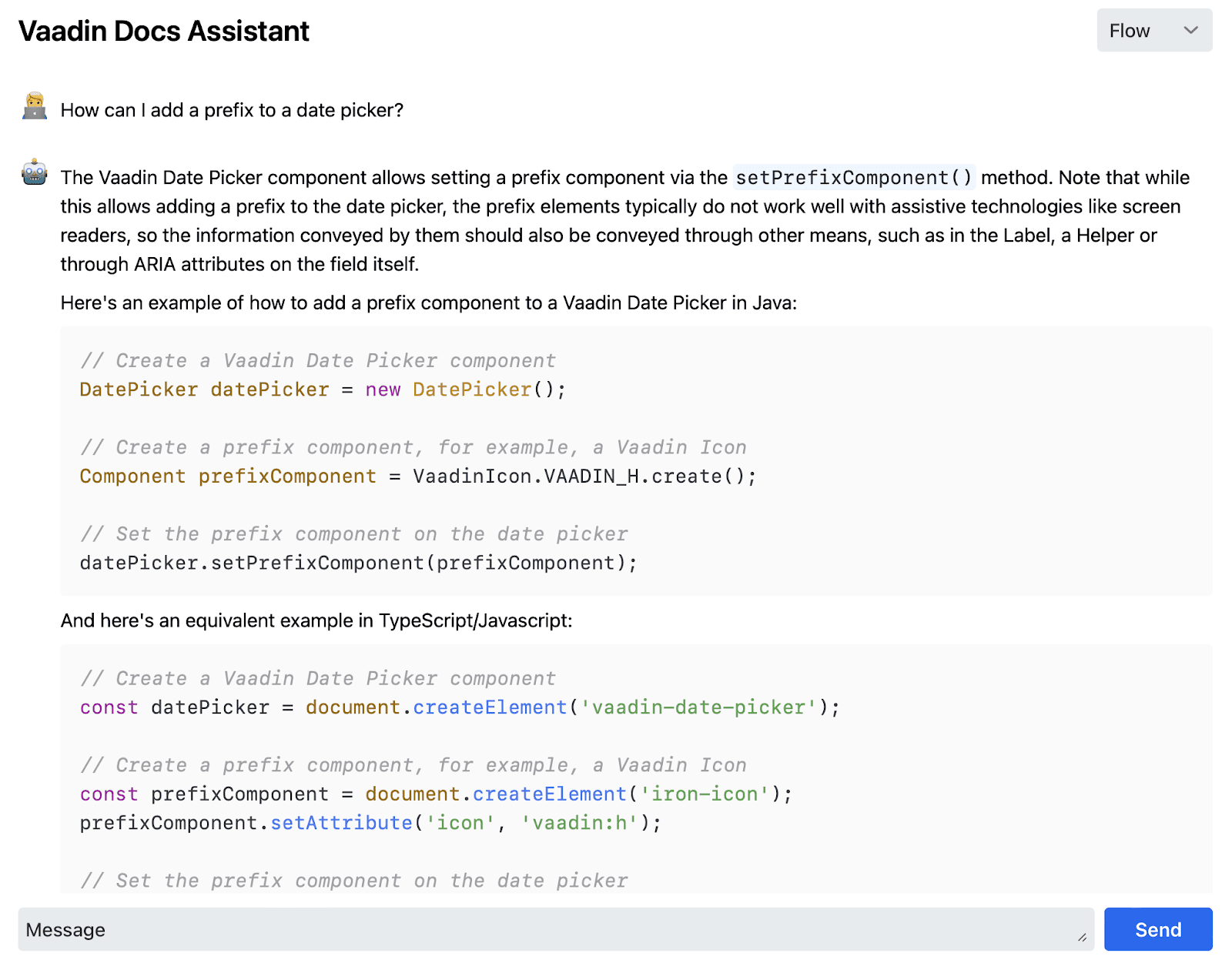The height and width of the screenshot is (963, 1232).
Task: Click the Java line creating new DatePicker()
Action: tap(323, 390)
